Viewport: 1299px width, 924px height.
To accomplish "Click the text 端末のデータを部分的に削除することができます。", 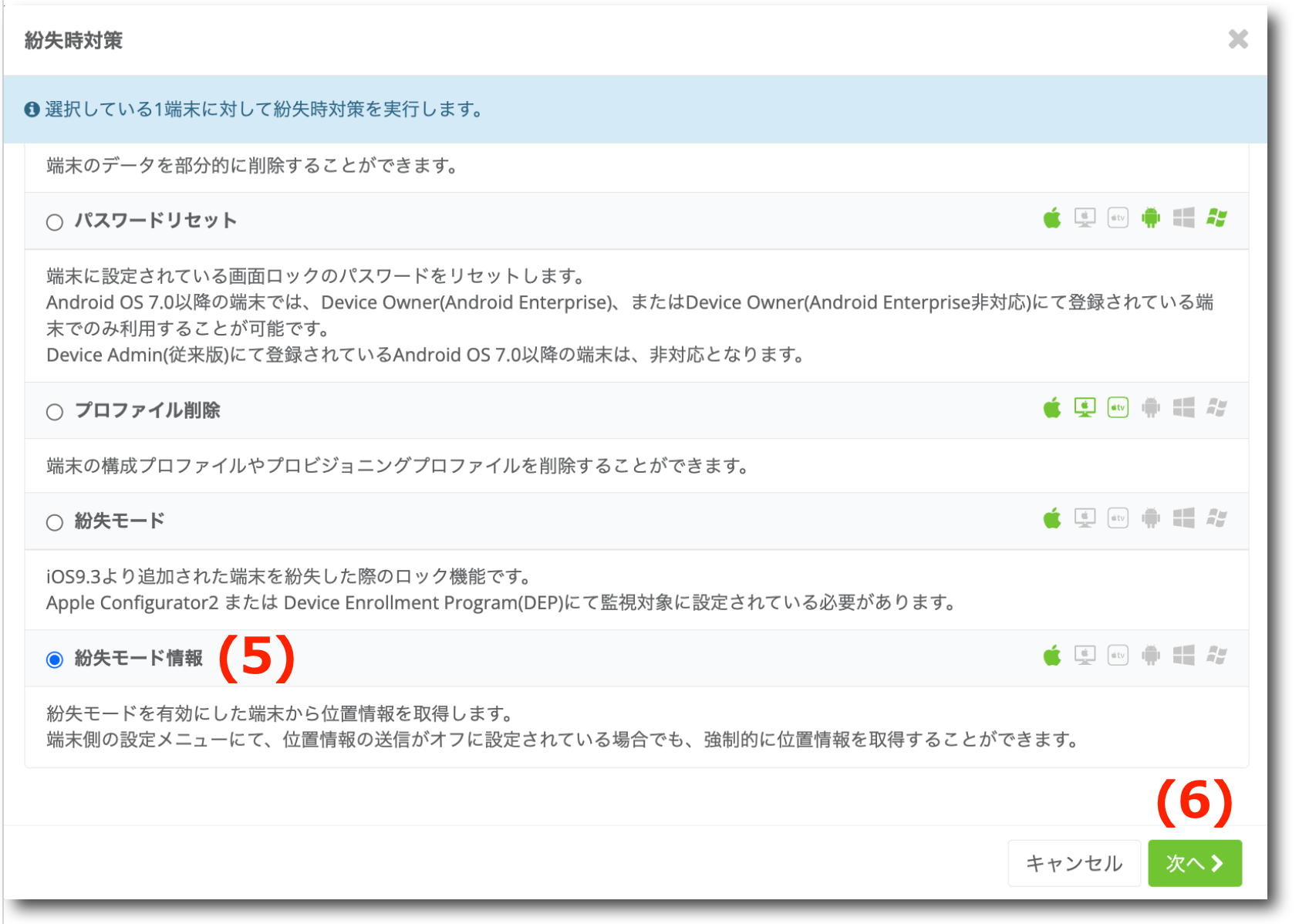I will (253, 166).
